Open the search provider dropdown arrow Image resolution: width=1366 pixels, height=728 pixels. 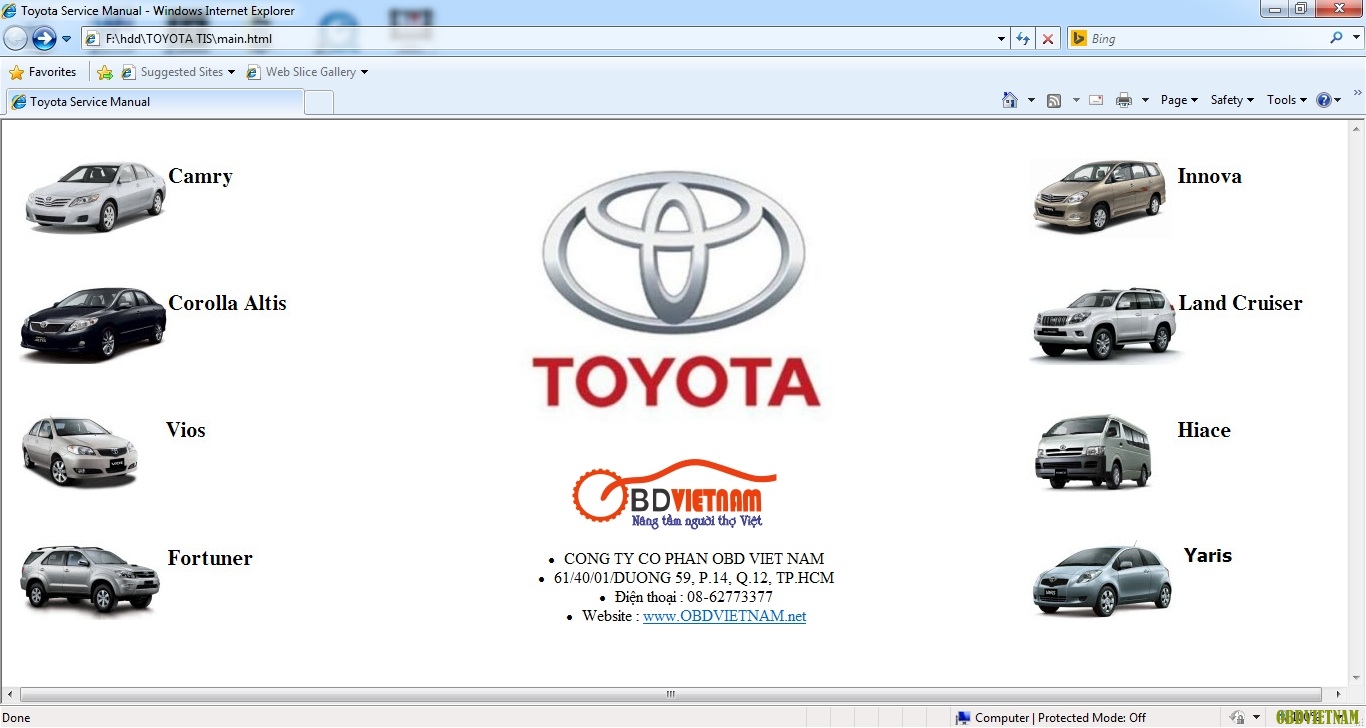(x=1355, y=38)
